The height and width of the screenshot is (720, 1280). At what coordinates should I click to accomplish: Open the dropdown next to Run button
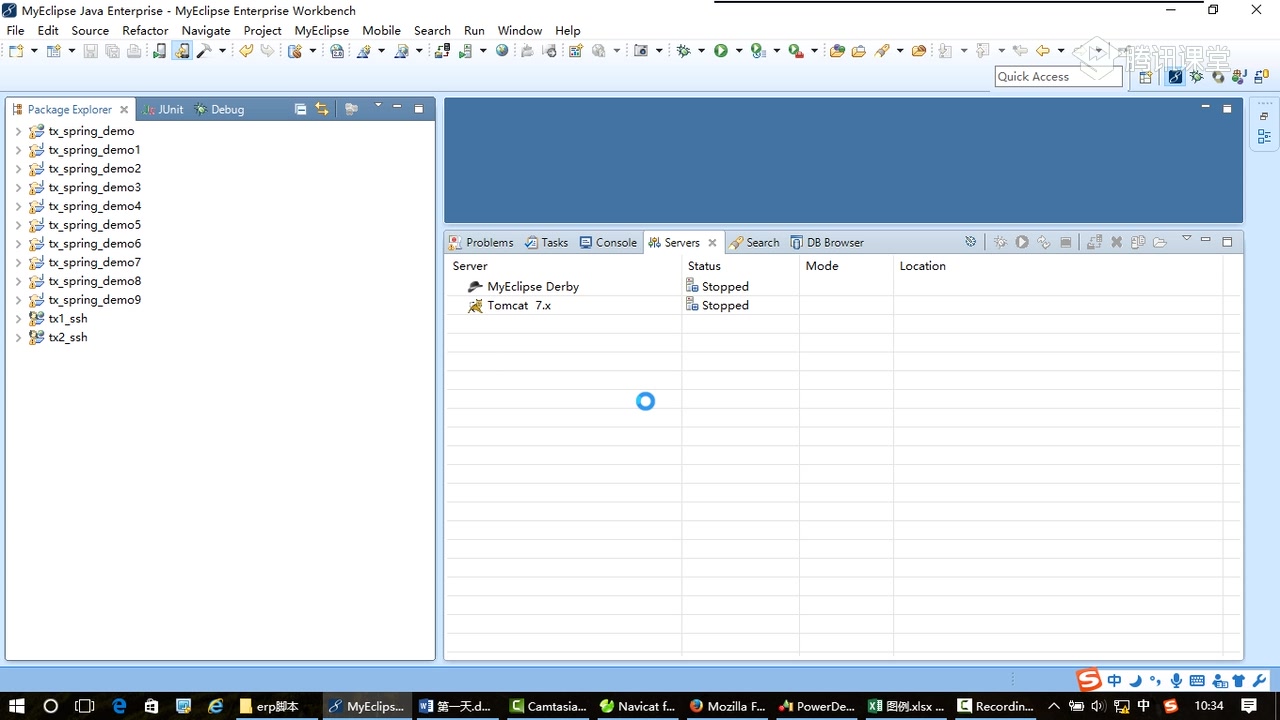tap(739, 51)
